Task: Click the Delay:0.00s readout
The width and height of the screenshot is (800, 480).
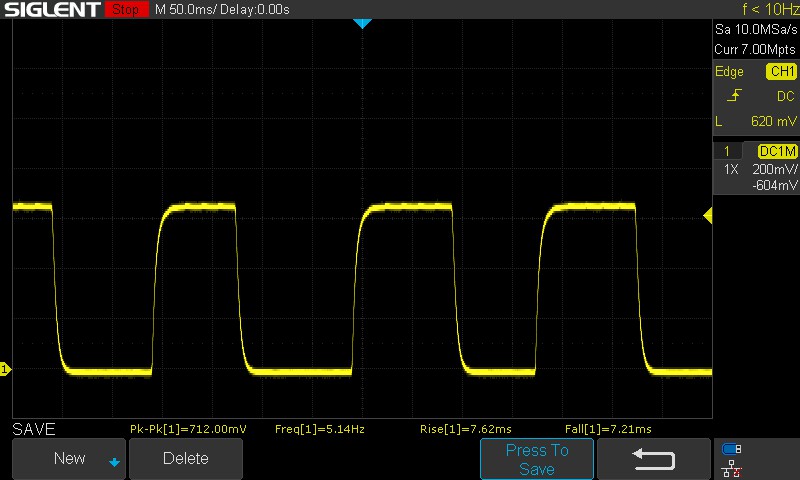Action: 255,10
